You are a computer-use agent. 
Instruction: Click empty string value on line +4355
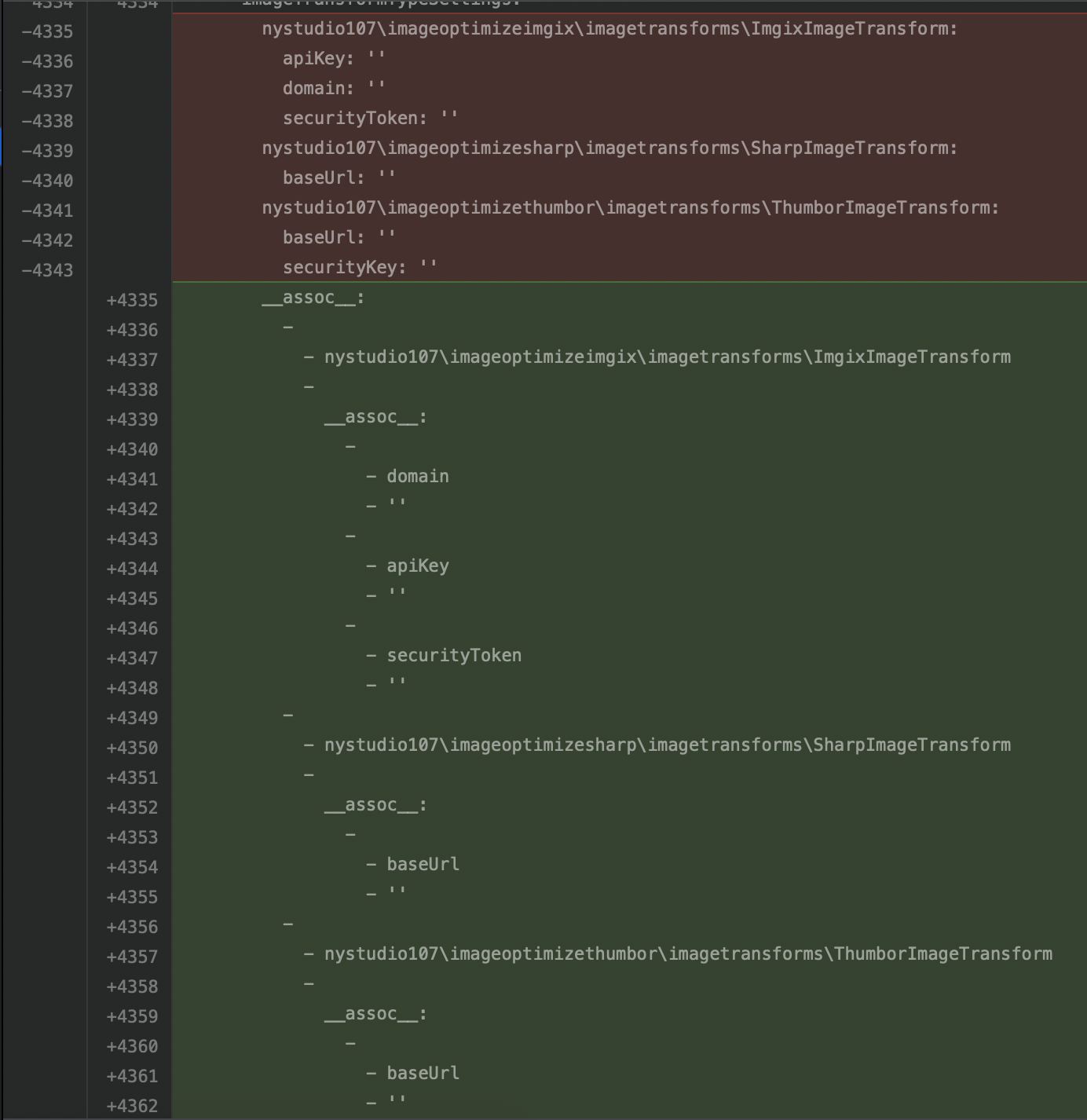397,892
